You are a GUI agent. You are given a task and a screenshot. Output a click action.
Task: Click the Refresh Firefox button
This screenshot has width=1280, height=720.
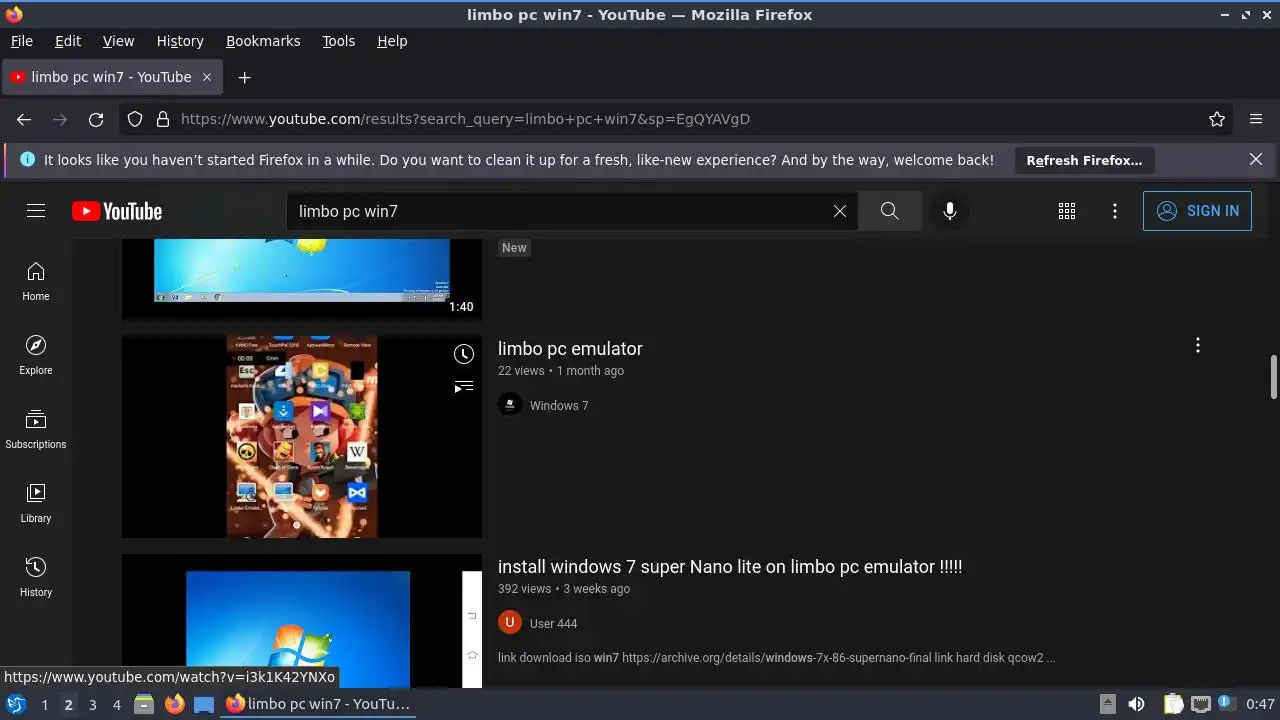coord(1084,160)
